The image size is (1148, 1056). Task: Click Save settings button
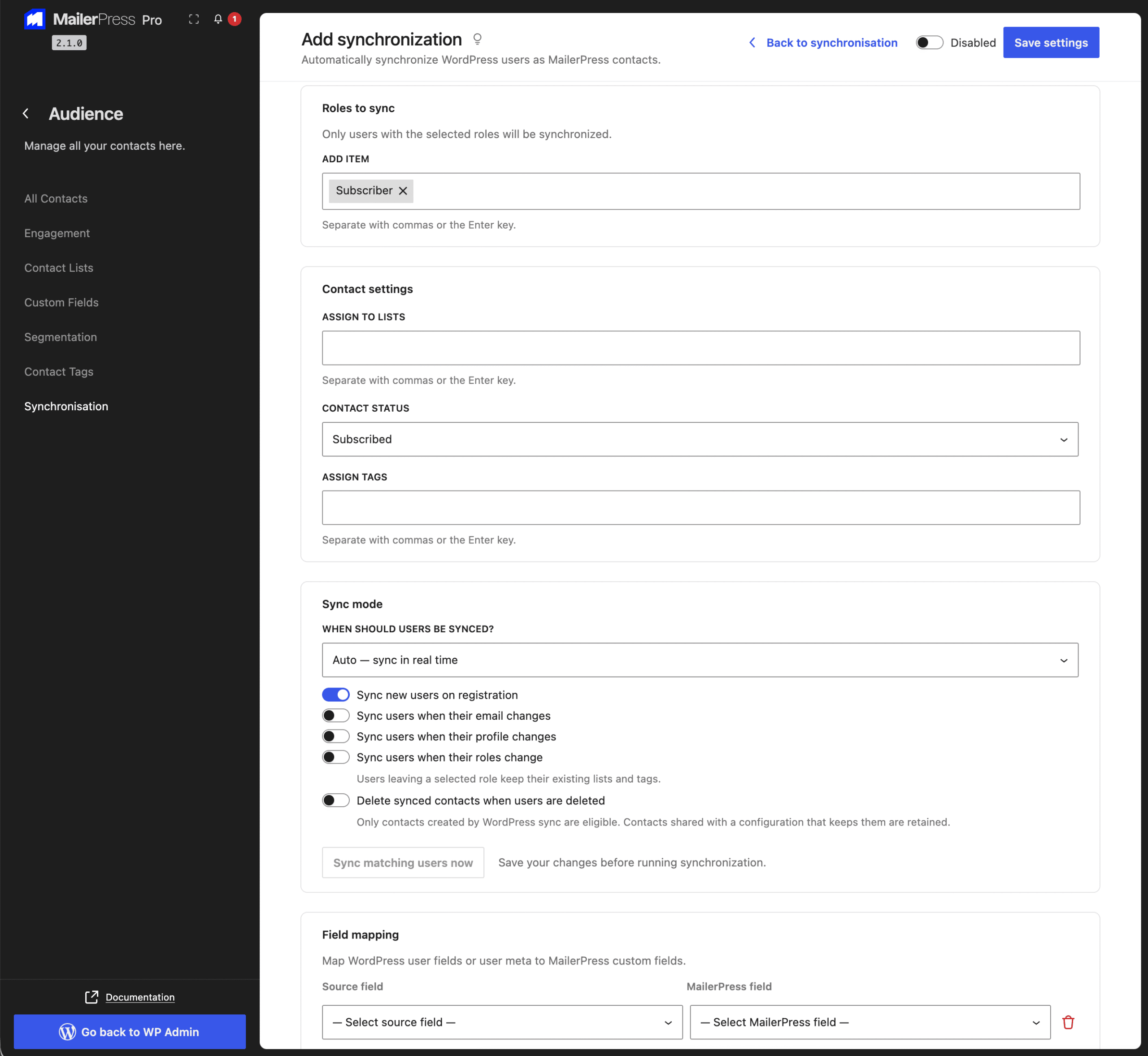[x=1051, y=42]
